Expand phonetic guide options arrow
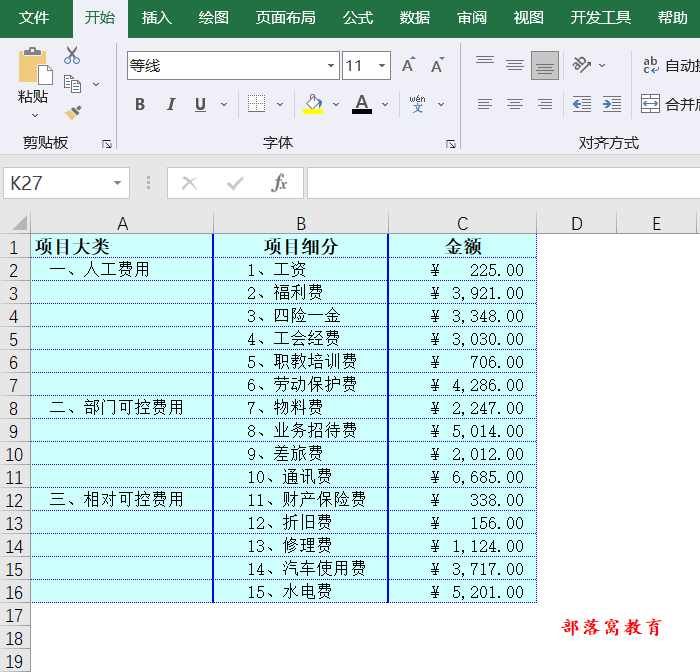Screen dimensions: 700x672 tap(441, 104)
